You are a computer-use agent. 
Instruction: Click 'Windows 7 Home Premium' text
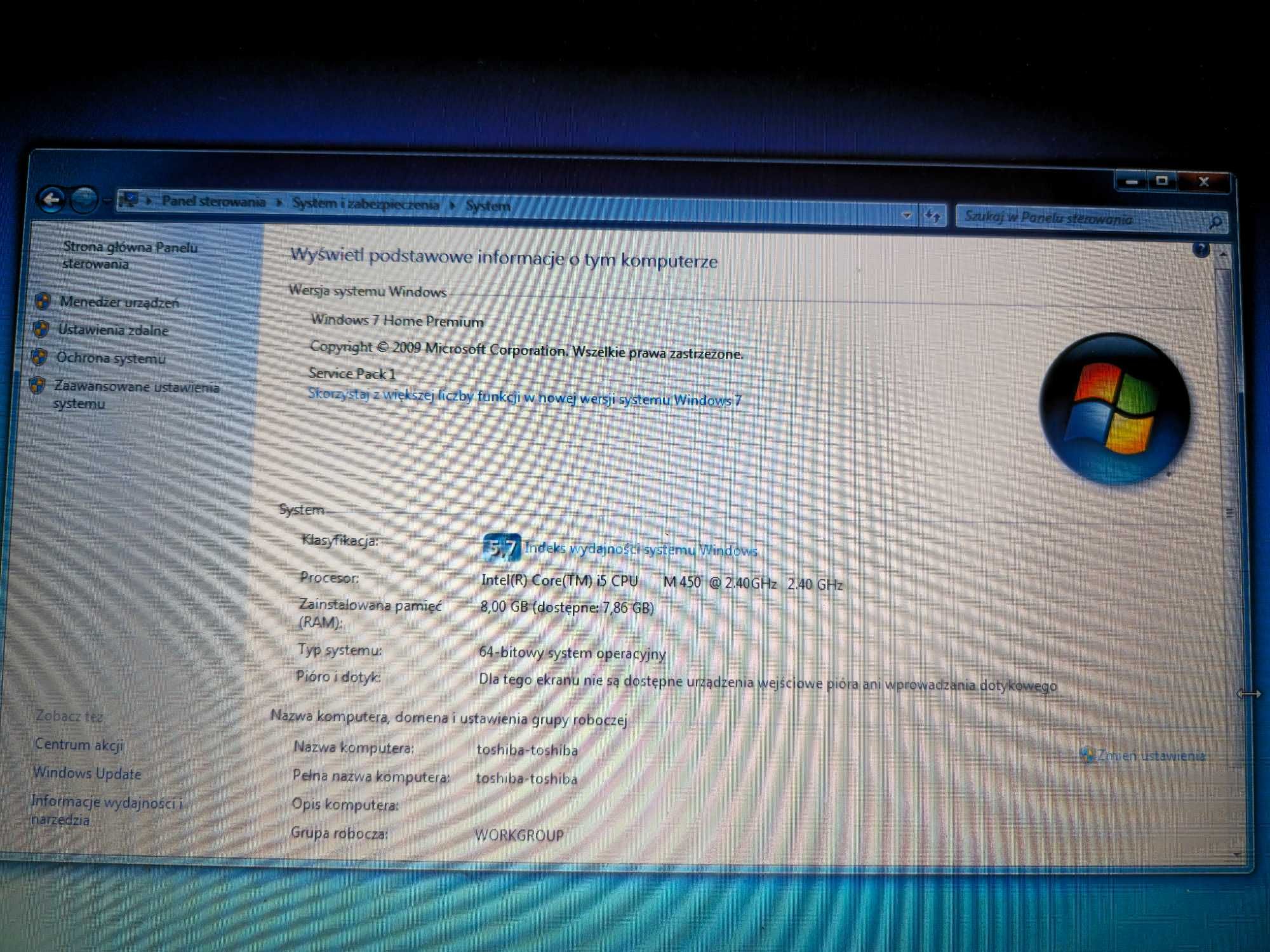pos(397,321)
